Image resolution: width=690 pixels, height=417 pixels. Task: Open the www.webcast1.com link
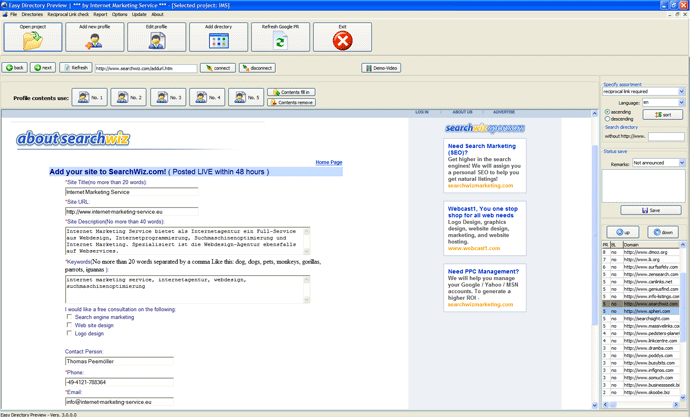point(474,249)
